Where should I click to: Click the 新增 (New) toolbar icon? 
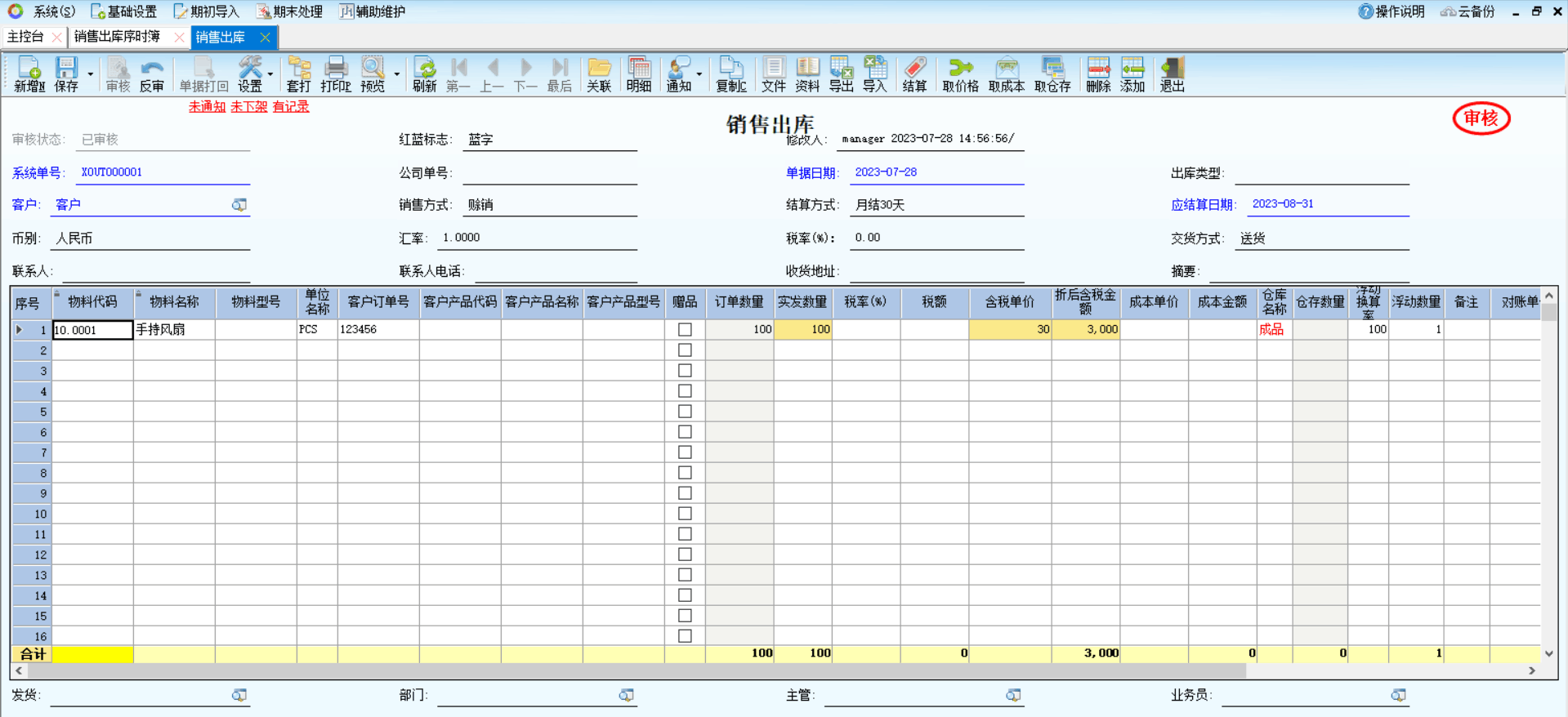tap(29, 74)
